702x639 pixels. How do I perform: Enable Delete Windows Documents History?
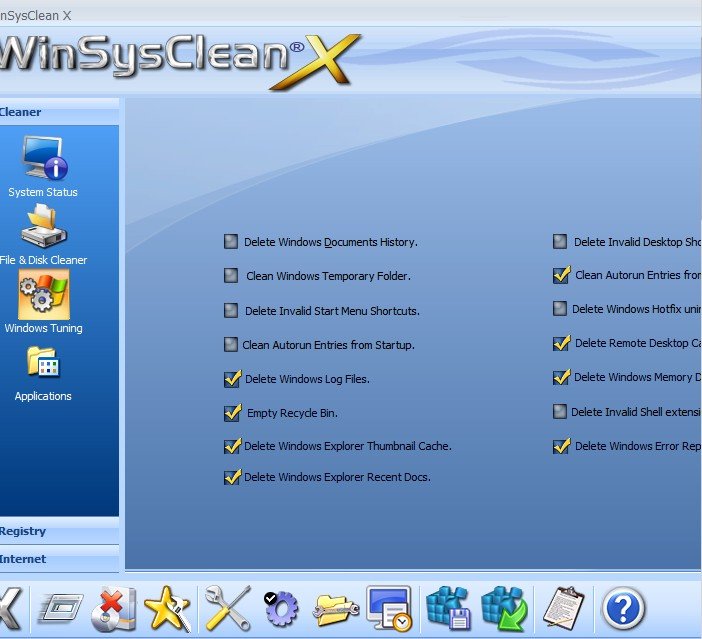tap(231, 242)
